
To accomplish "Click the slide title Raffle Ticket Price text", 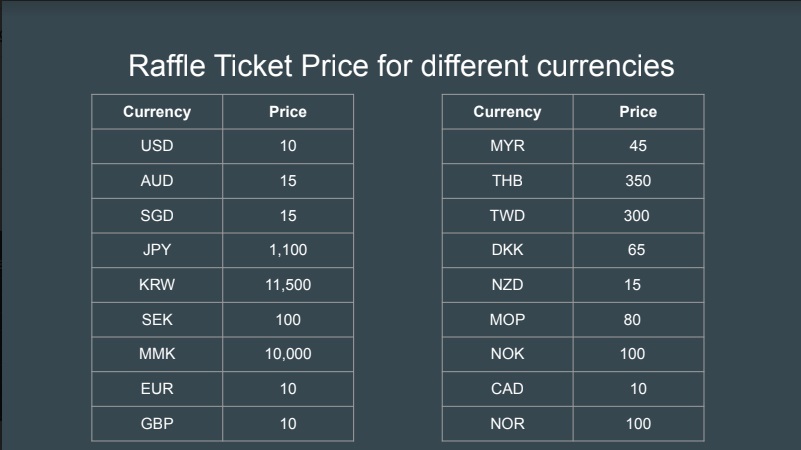I will coord(401,66).
